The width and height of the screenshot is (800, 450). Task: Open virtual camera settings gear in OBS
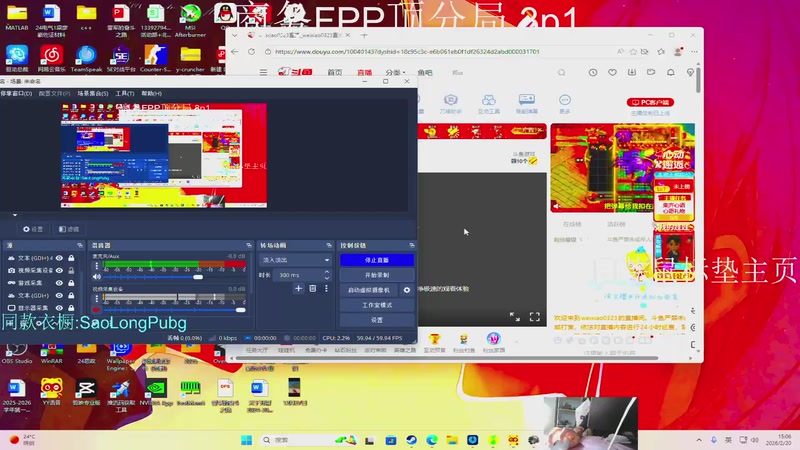(x=407, y=290)
